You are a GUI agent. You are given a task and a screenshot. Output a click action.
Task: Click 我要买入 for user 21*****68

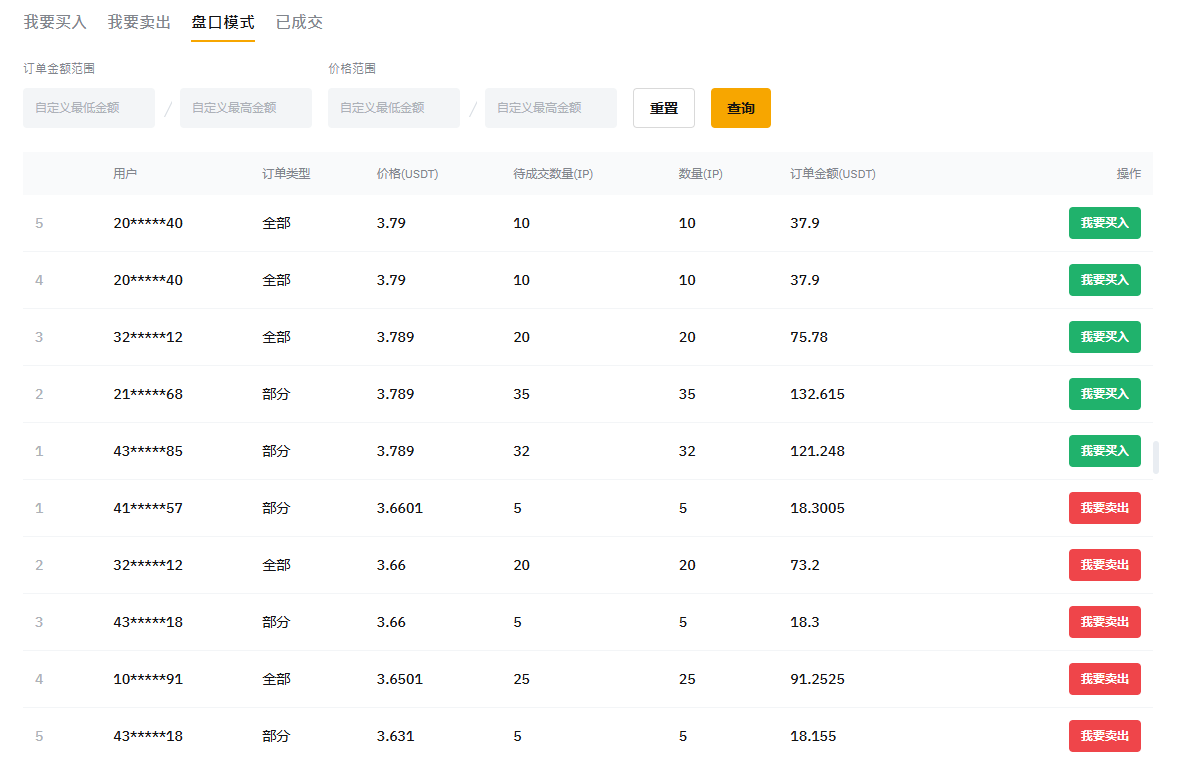(1104, 394)
